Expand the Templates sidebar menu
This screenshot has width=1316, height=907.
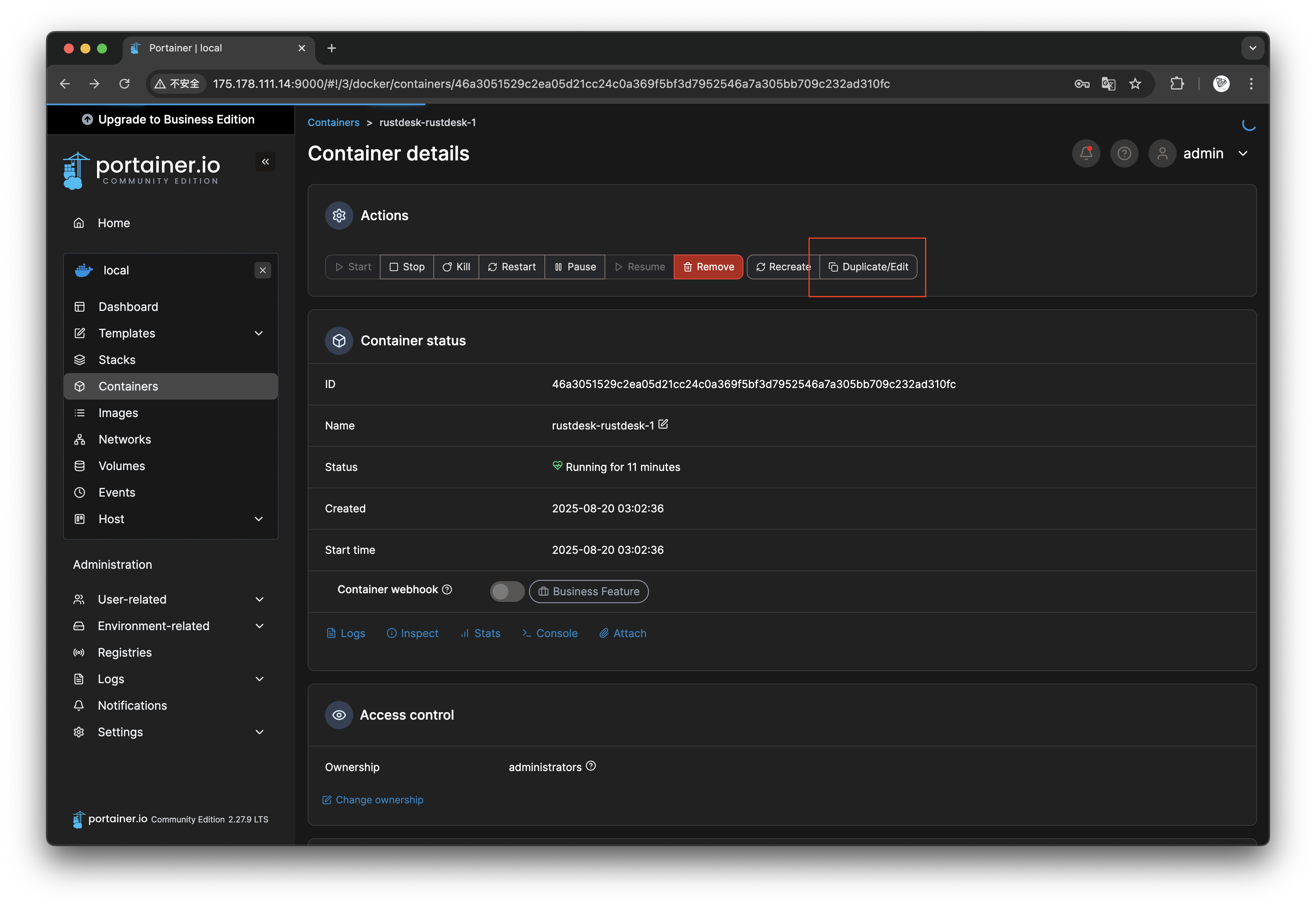(x=259, y=333)
